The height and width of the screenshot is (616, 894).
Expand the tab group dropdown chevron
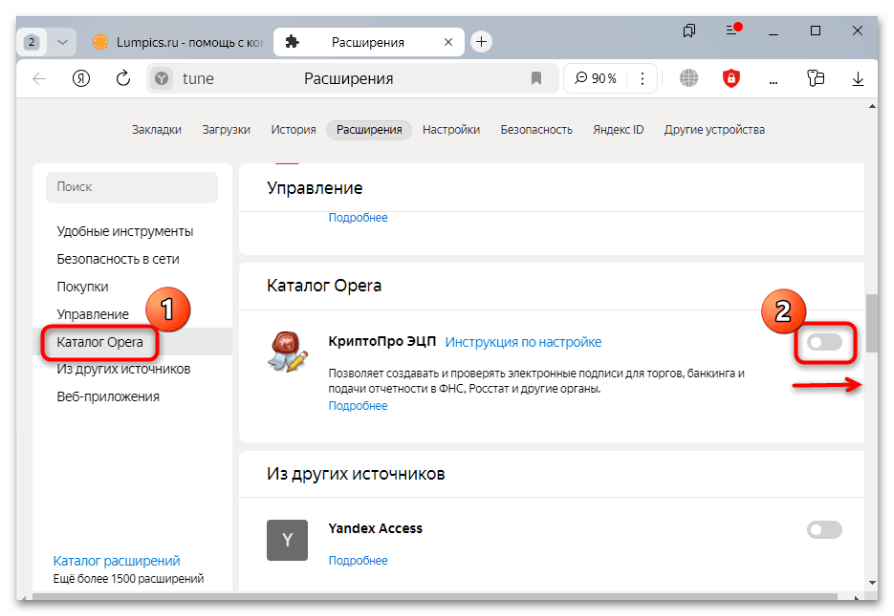pos(63,42)
